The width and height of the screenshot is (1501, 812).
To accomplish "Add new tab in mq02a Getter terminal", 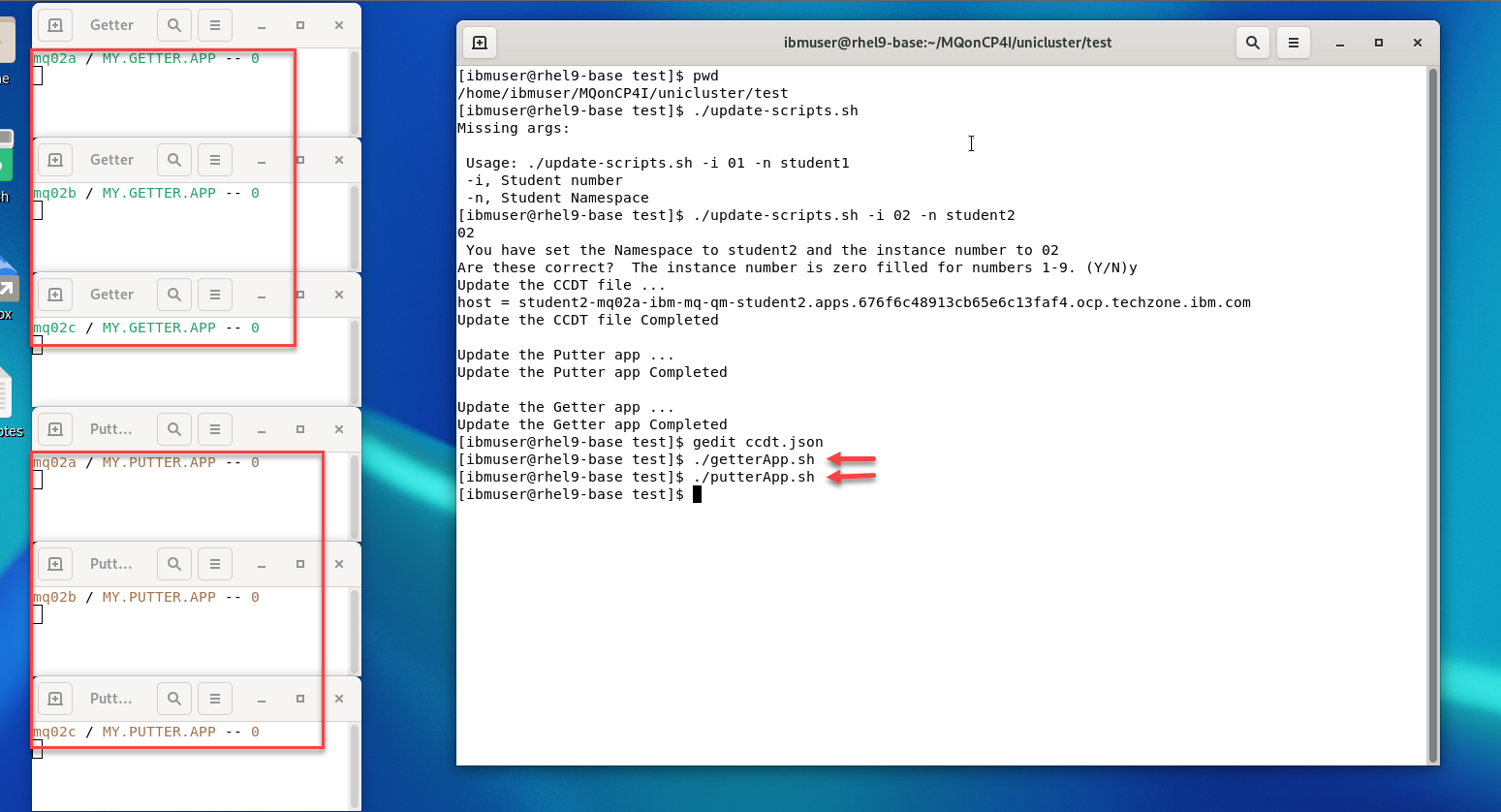I will tap(55, 25).
